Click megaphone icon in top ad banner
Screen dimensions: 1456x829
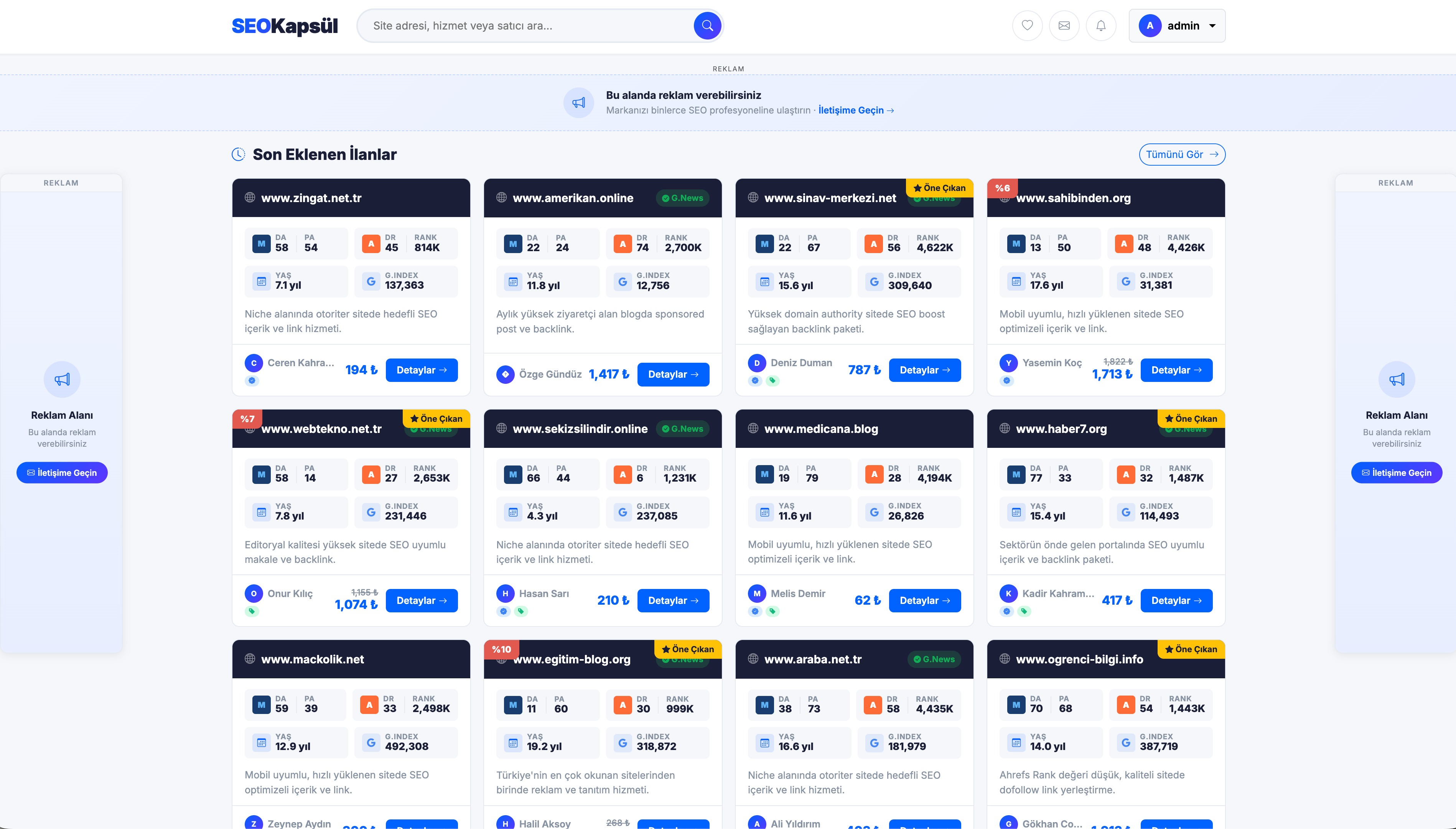pos(578,102)
